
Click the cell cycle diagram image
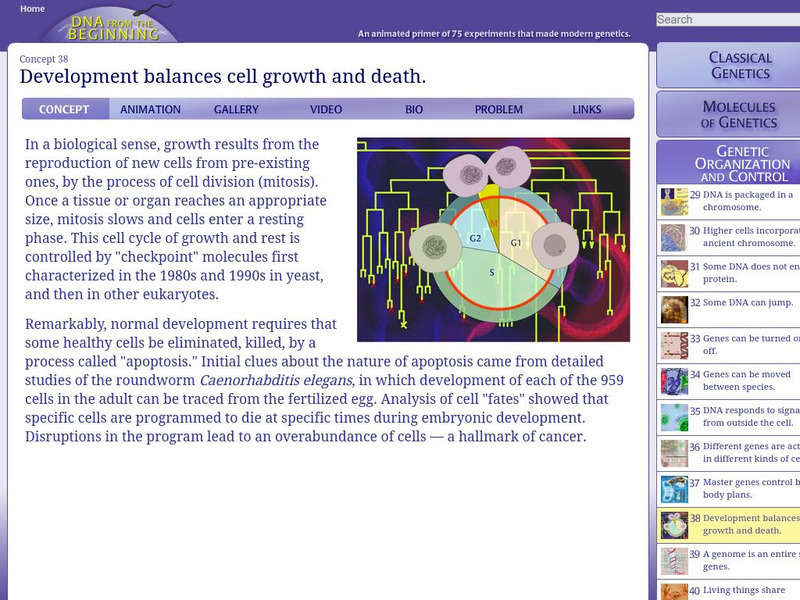tap(493, 239)
